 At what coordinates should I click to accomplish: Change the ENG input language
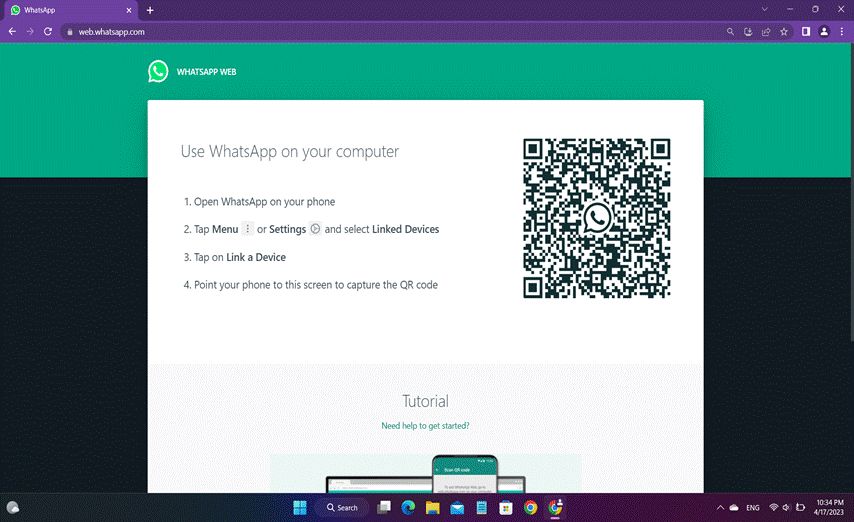coord(753,507)
